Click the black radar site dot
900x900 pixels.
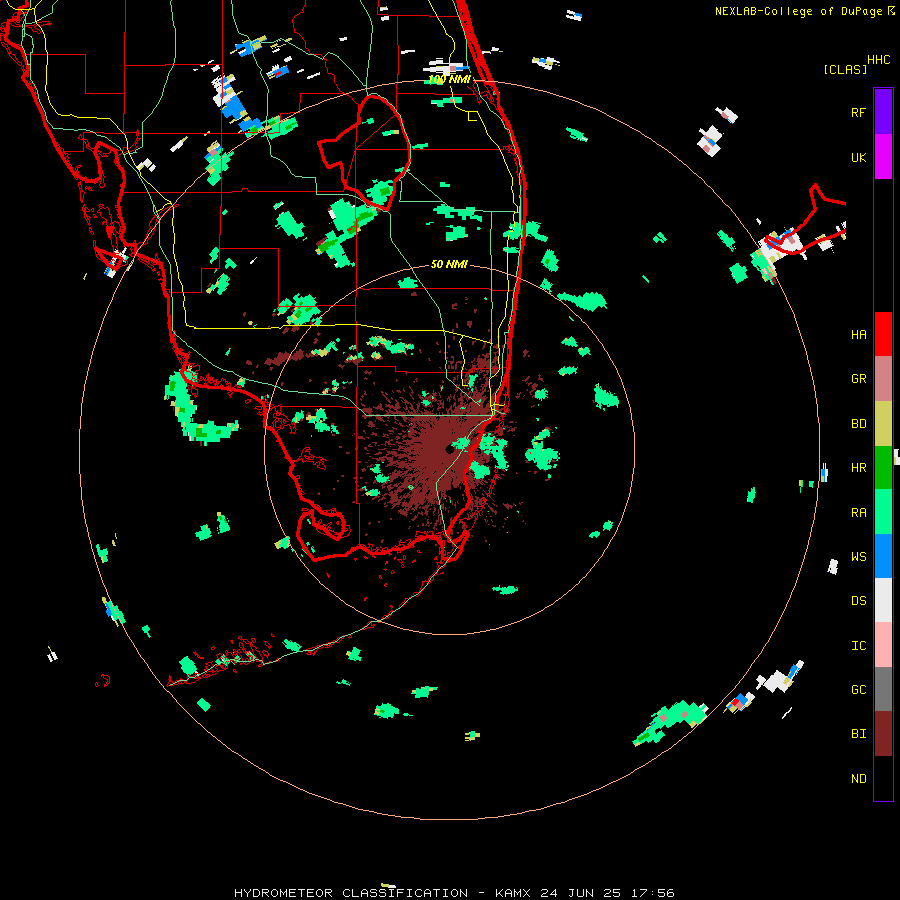point(449,449)
